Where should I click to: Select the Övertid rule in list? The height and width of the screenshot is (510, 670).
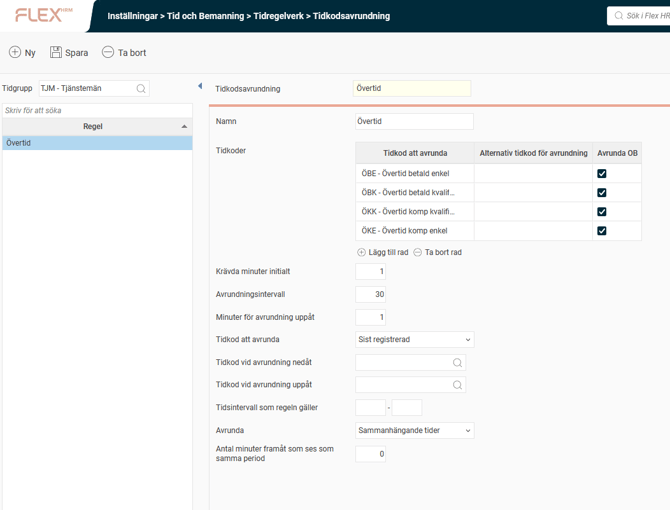click(x=96, y=143)
